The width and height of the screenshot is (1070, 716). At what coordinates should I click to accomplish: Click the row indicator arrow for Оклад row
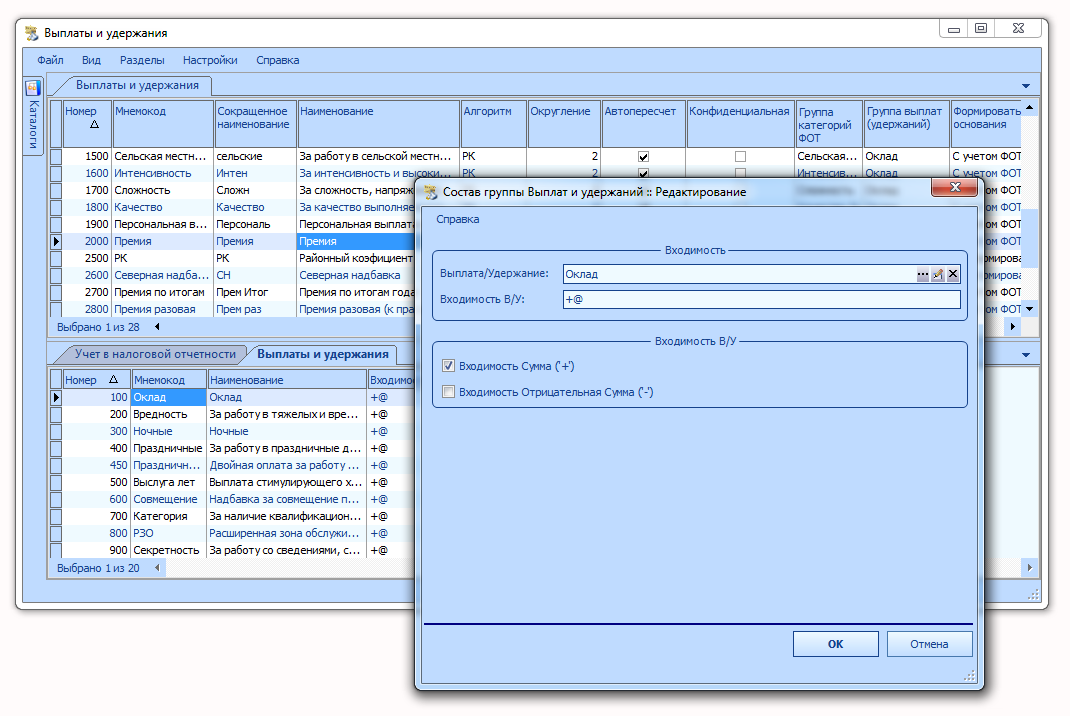56,397
